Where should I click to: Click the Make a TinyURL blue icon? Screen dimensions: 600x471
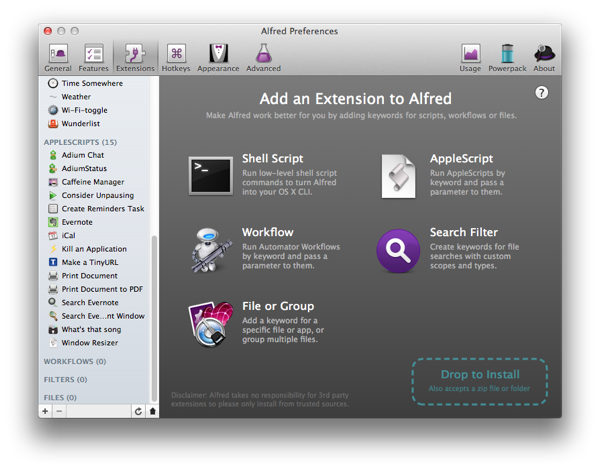click(53, 262)
